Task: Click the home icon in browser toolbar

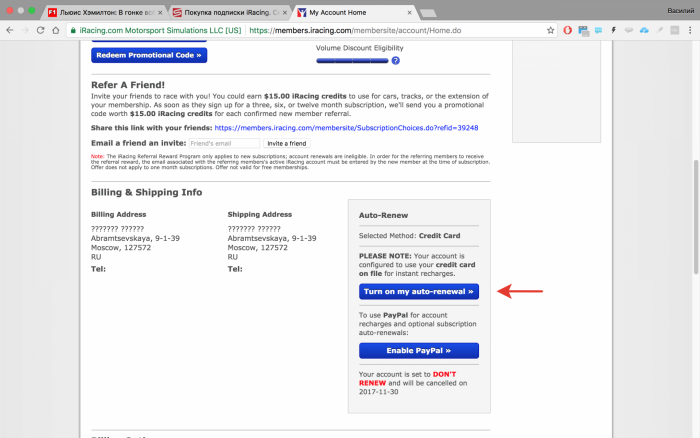Action: (55, 30)
